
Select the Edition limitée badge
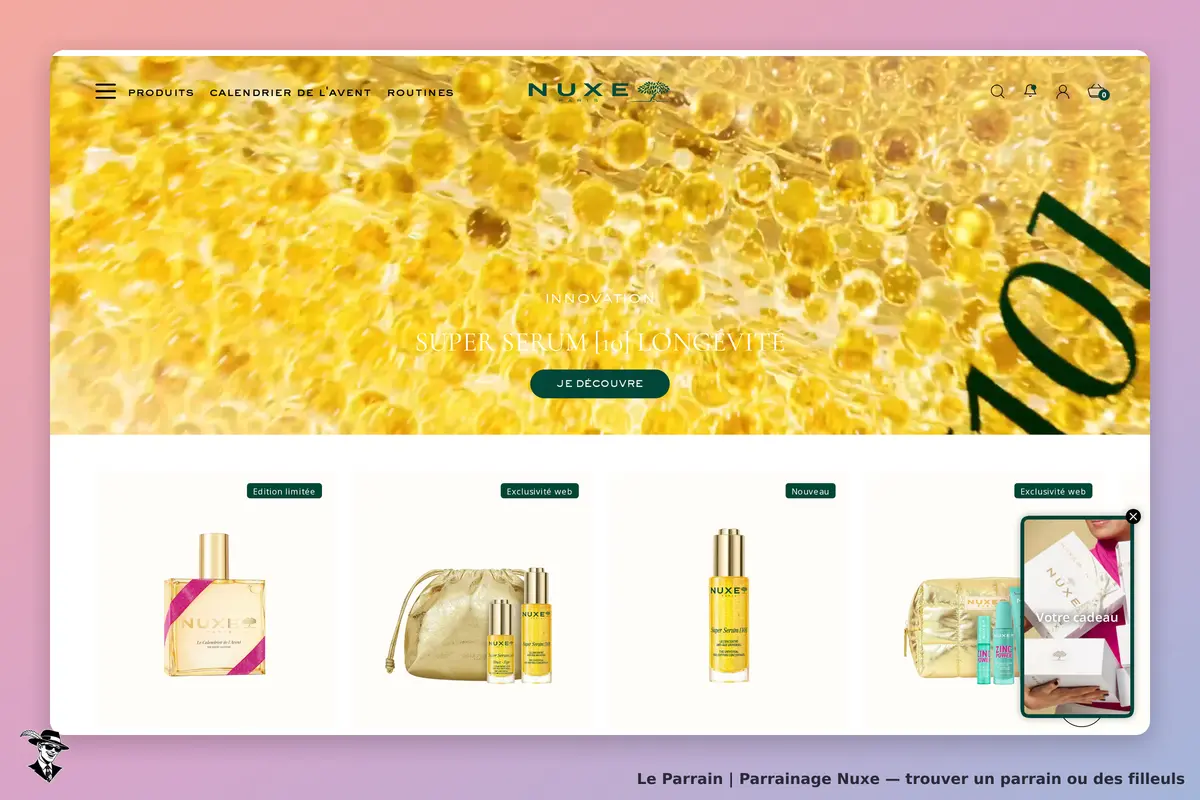pyautogui.click(x=284, y=491)
